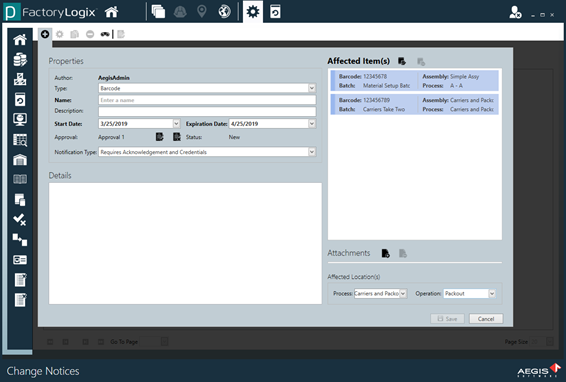Expand the Notification Type dropdown
This screenshot has width=566, height=382.
(x=312, y=152)
